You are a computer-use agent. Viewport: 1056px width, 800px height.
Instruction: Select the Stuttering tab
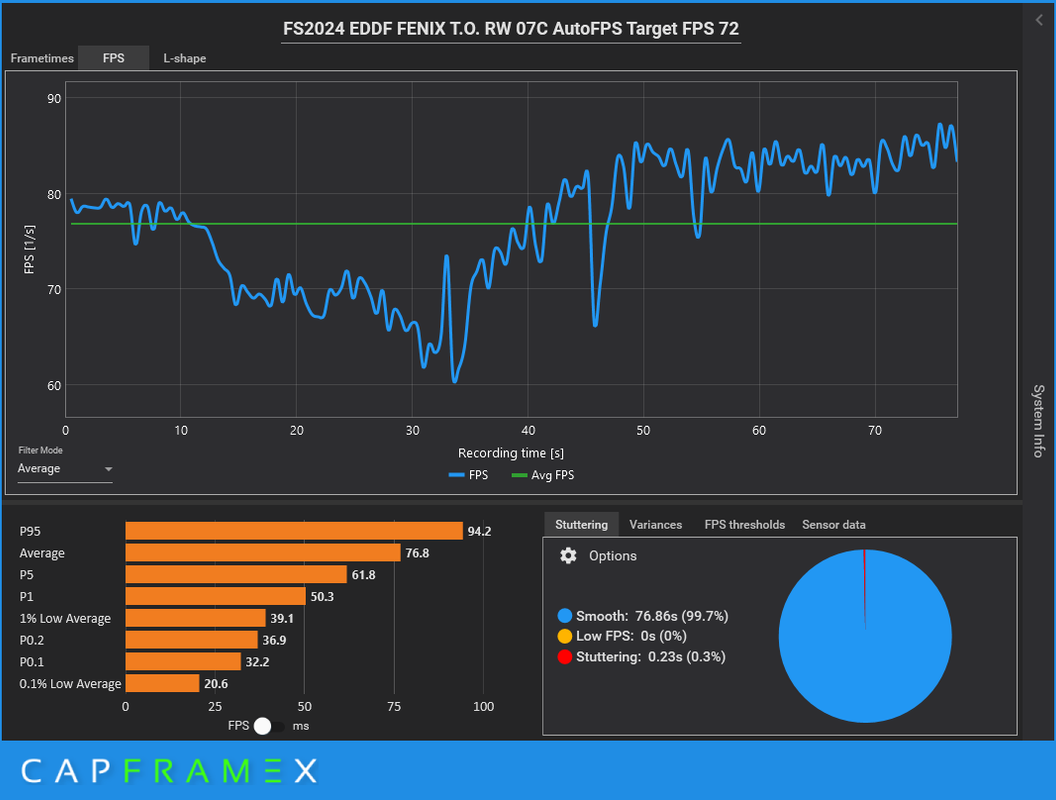pos(581,525)
